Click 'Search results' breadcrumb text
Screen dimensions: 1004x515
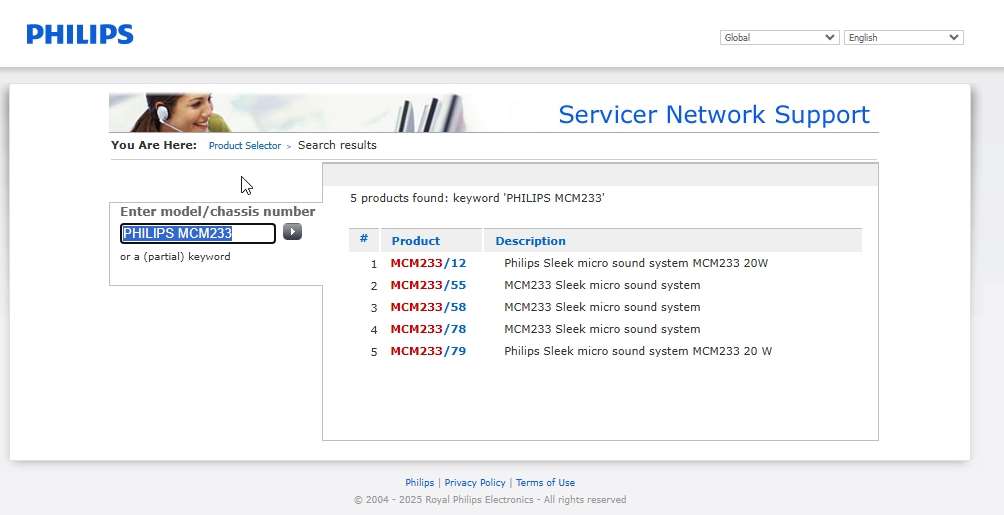tap(337, 145)
